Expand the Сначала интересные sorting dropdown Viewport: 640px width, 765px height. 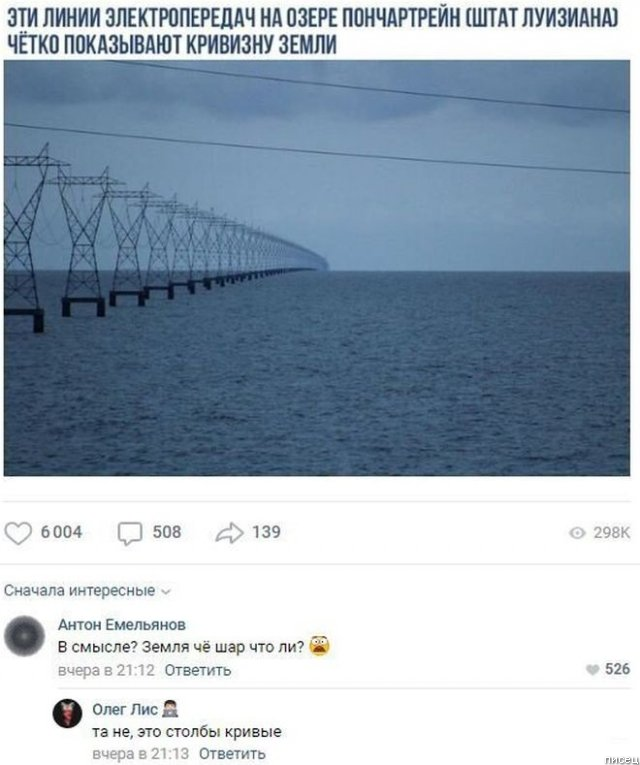coord(87,590)
